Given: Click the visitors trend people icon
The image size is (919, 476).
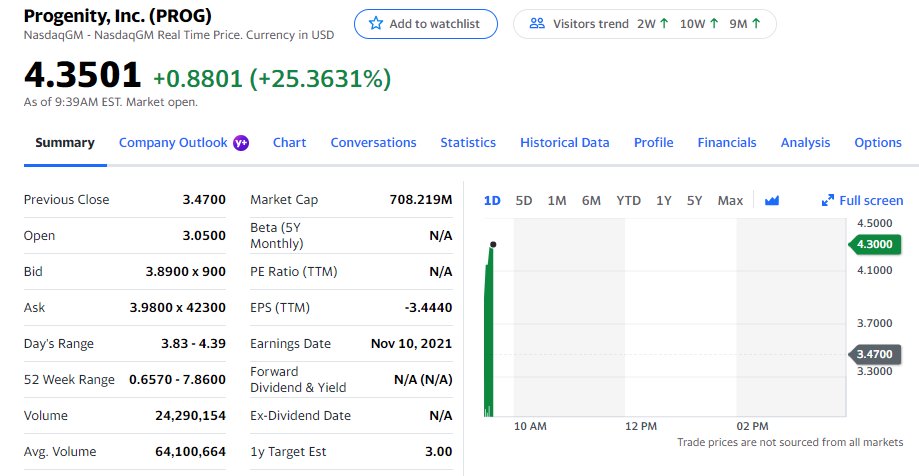Looking at the screenshot, I should 537,23.
